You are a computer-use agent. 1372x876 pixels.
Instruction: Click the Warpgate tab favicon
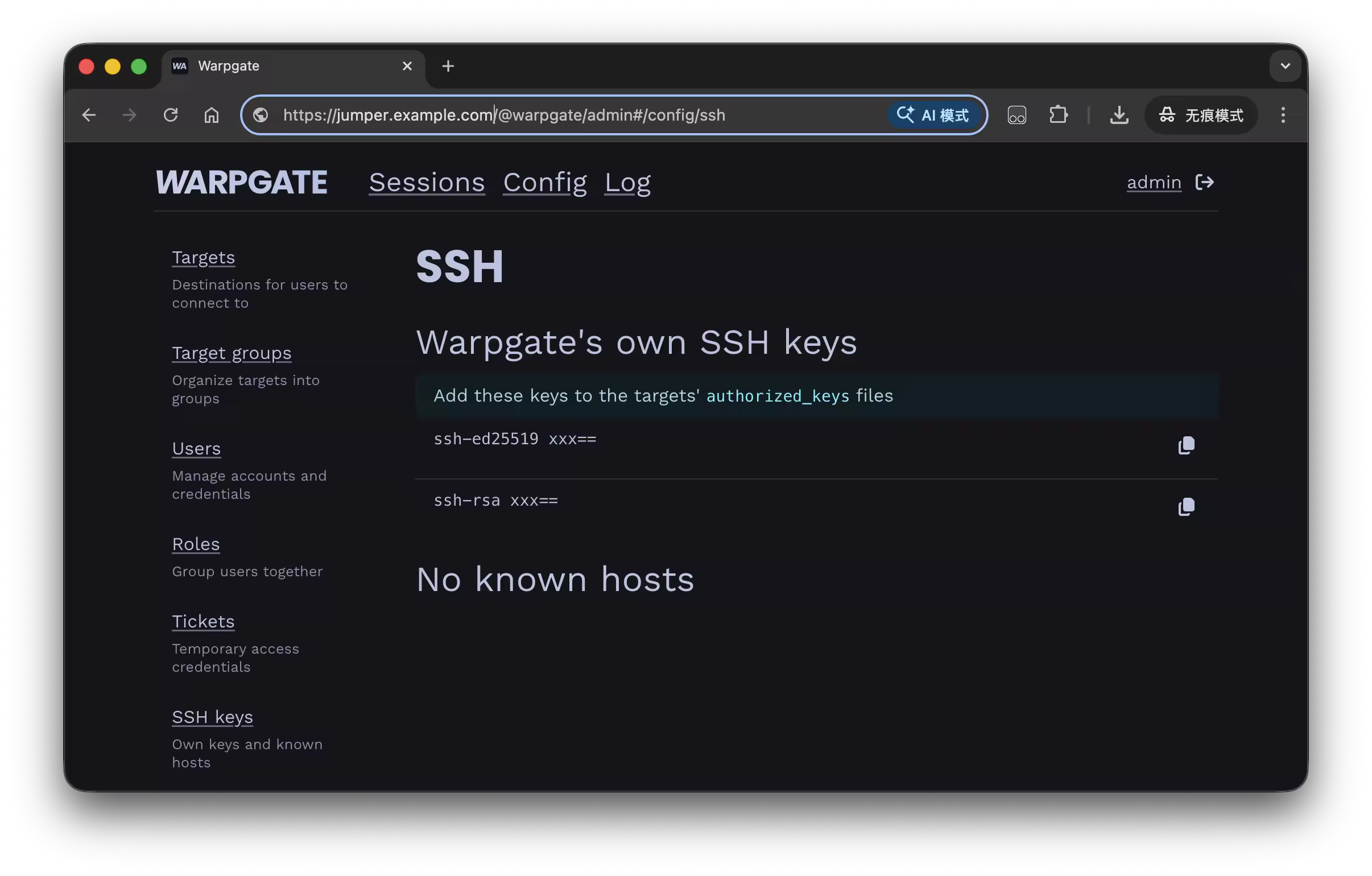[180, 66]
